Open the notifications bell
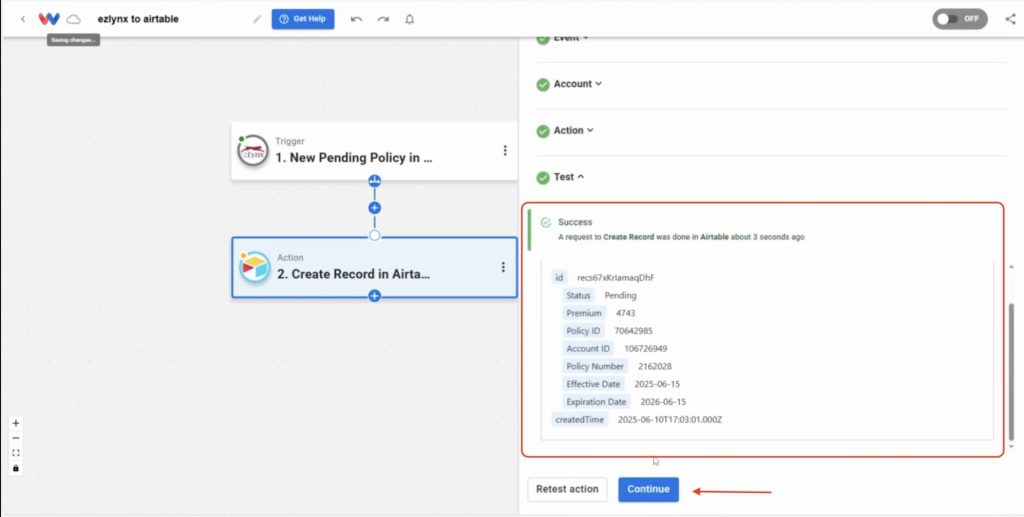 409,19
